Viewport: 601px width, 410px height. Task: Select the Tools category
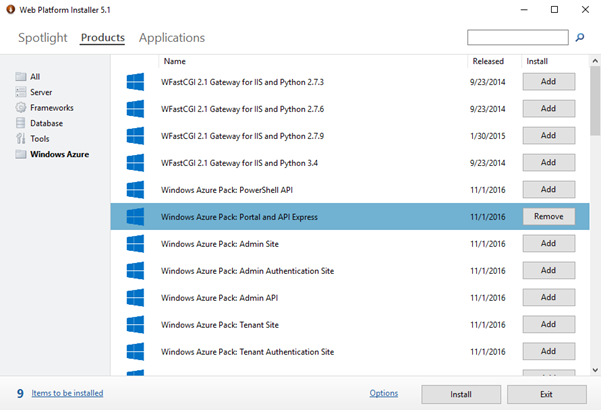pyautogui.click(x=39, y=139)
